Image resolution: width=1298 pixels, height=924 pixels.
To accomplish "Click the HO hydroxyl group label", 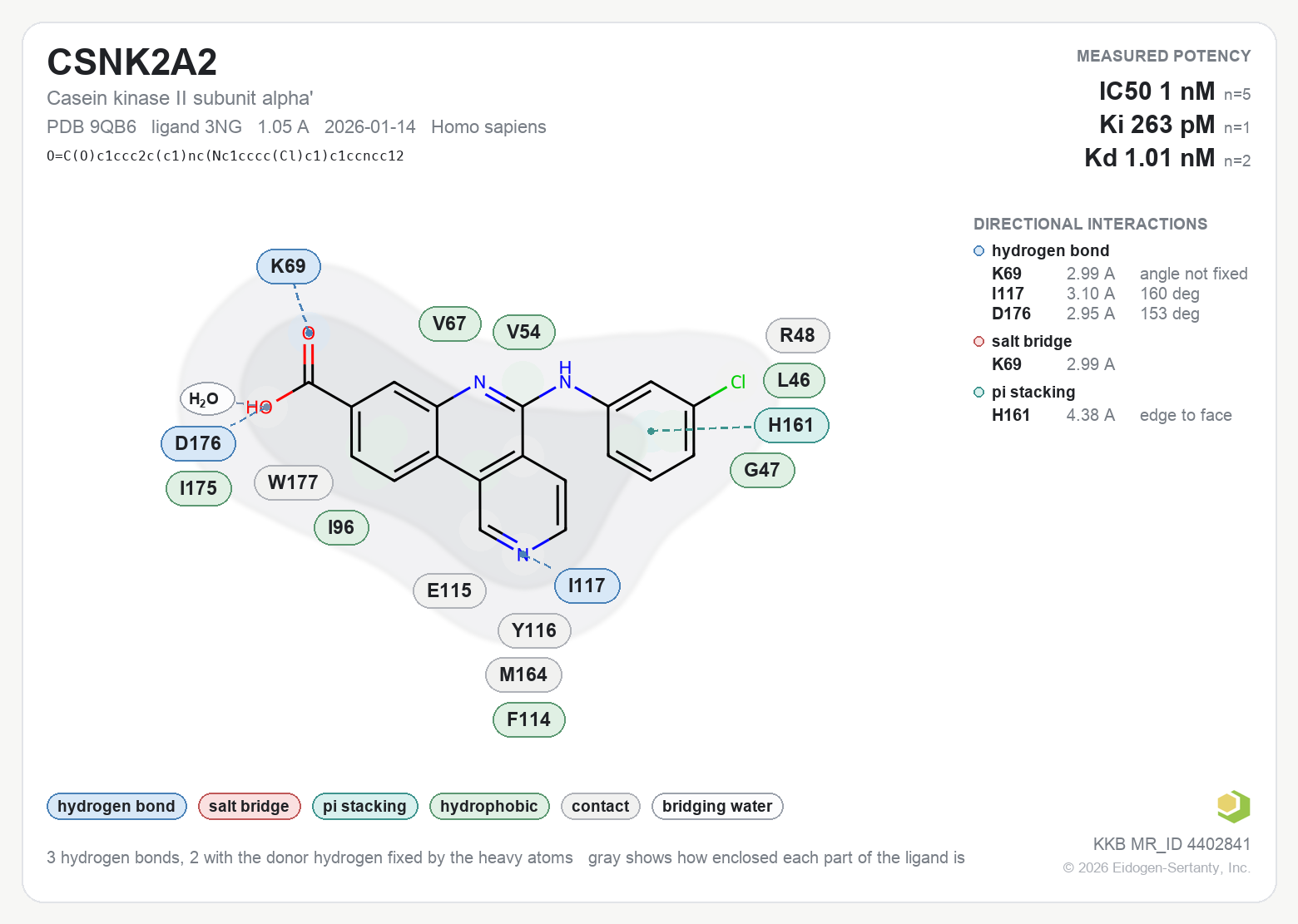I will point(259,408).
